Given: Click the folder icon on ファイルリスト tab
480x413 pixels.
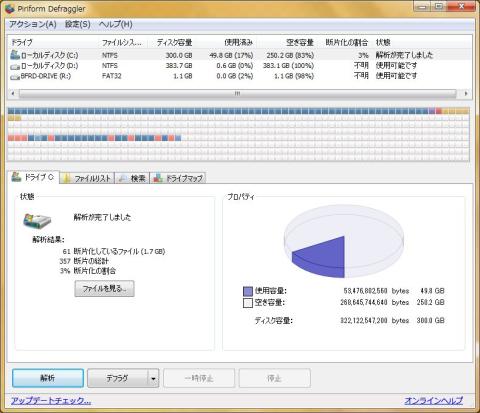Looking at the screenshot, I should click(x=67, y=178).
